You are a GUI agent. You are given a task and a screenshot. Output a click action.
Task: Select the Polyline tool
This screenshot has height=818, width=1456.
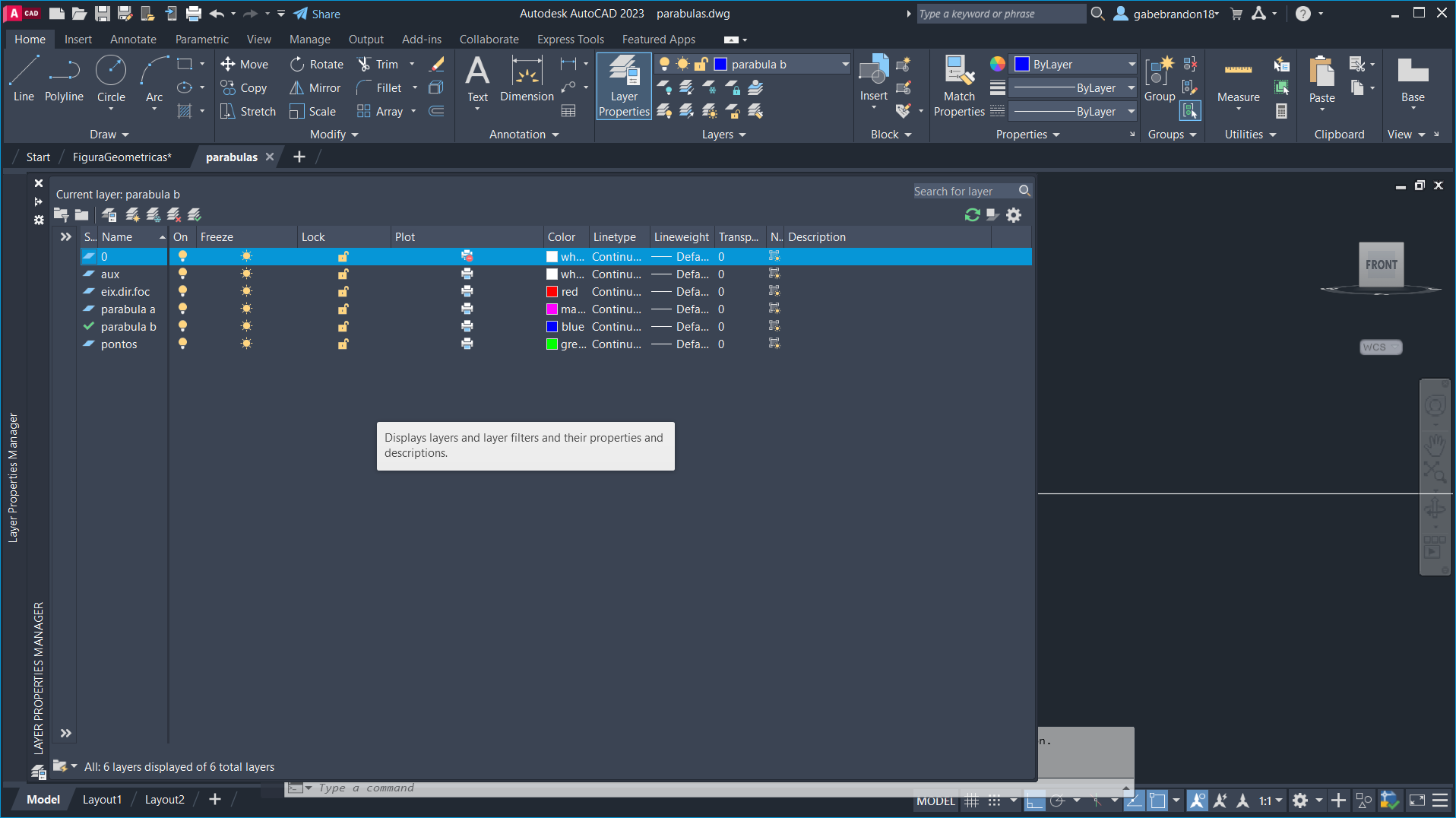(64, 79)
